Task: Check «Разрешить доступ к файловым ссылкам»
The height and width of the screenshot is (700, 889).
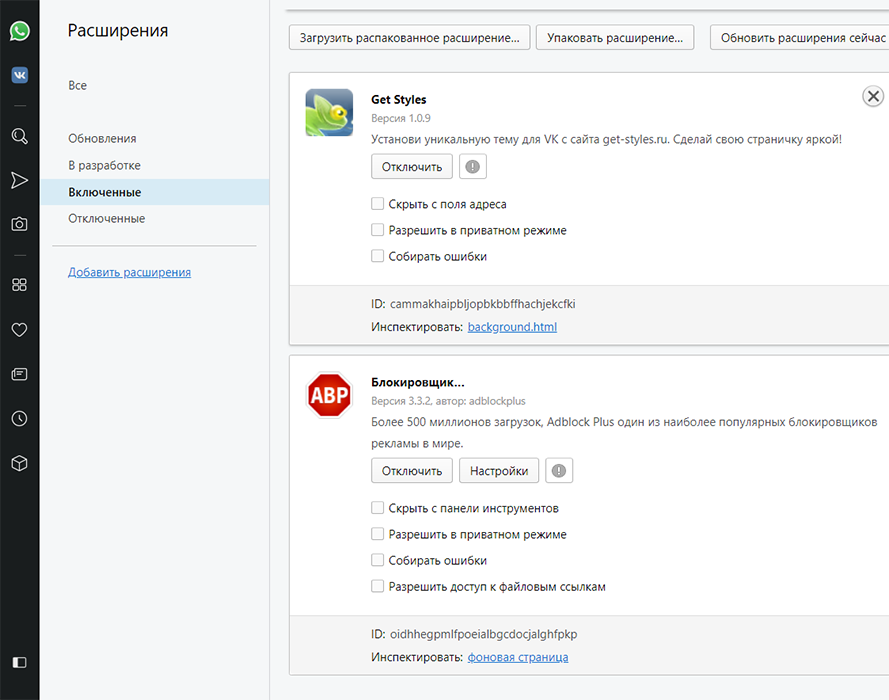Action: point(378,587)
